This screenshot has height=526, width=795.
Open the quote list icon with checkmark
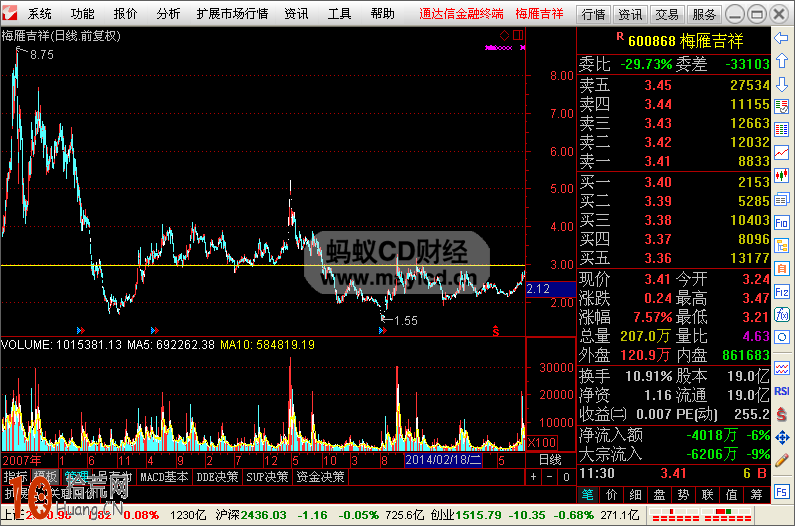[781, 107]
